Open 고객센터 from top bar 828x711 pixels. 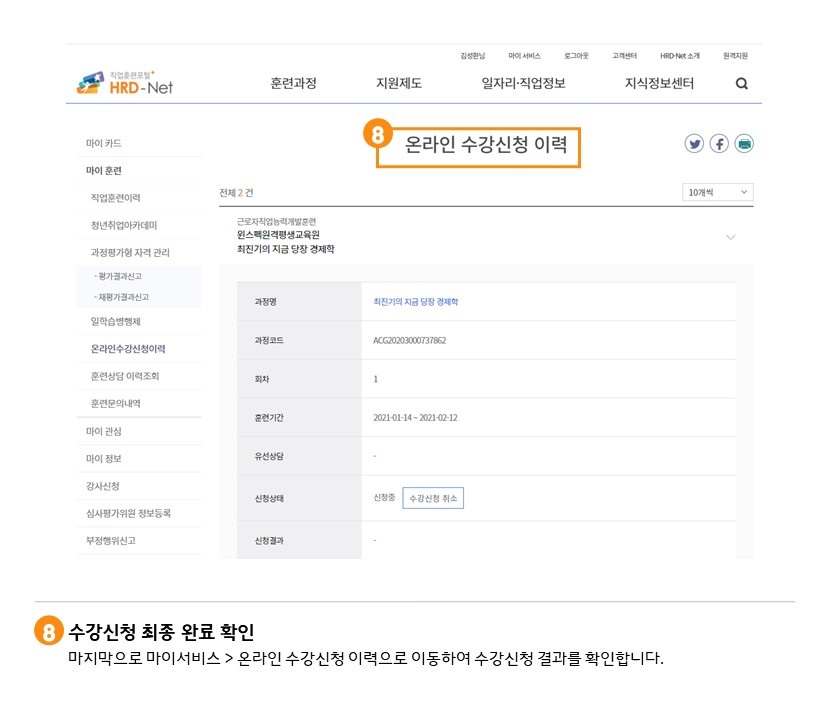(625, 56)
